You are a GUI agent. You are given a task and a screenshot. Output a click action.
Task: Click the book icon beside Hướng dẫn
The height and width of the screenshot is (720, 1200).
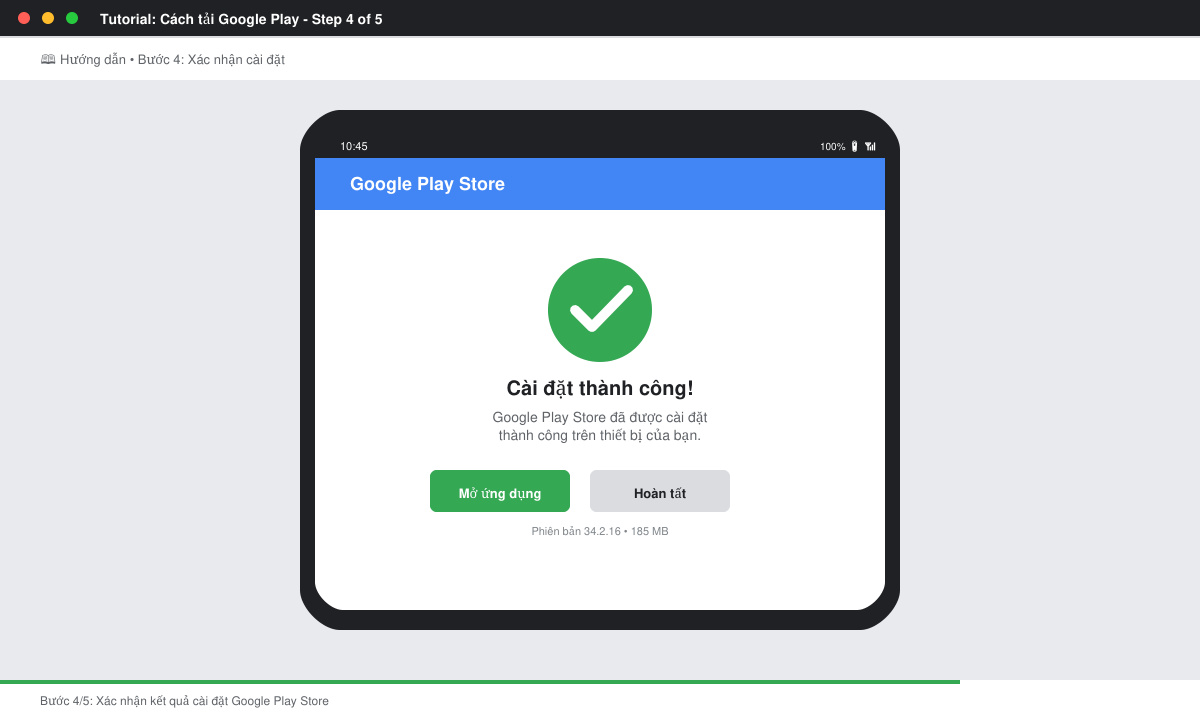click(48, 59)
